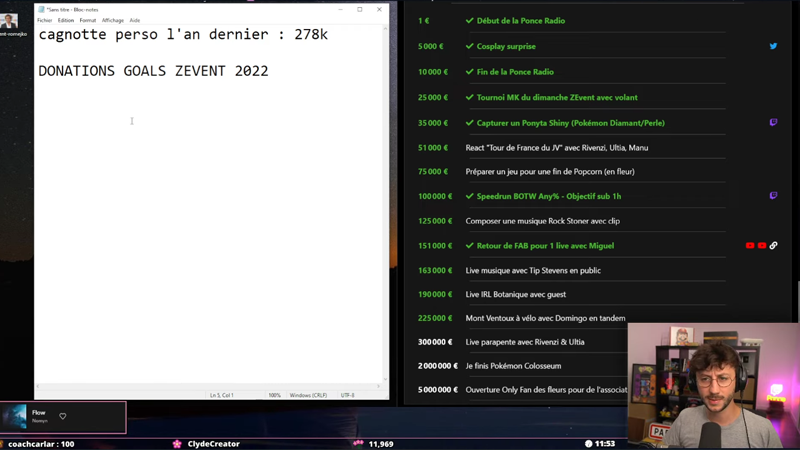Open the Format menu in Notepad
The width and height of the screenshot is (800, 450).
pos(88,20)
